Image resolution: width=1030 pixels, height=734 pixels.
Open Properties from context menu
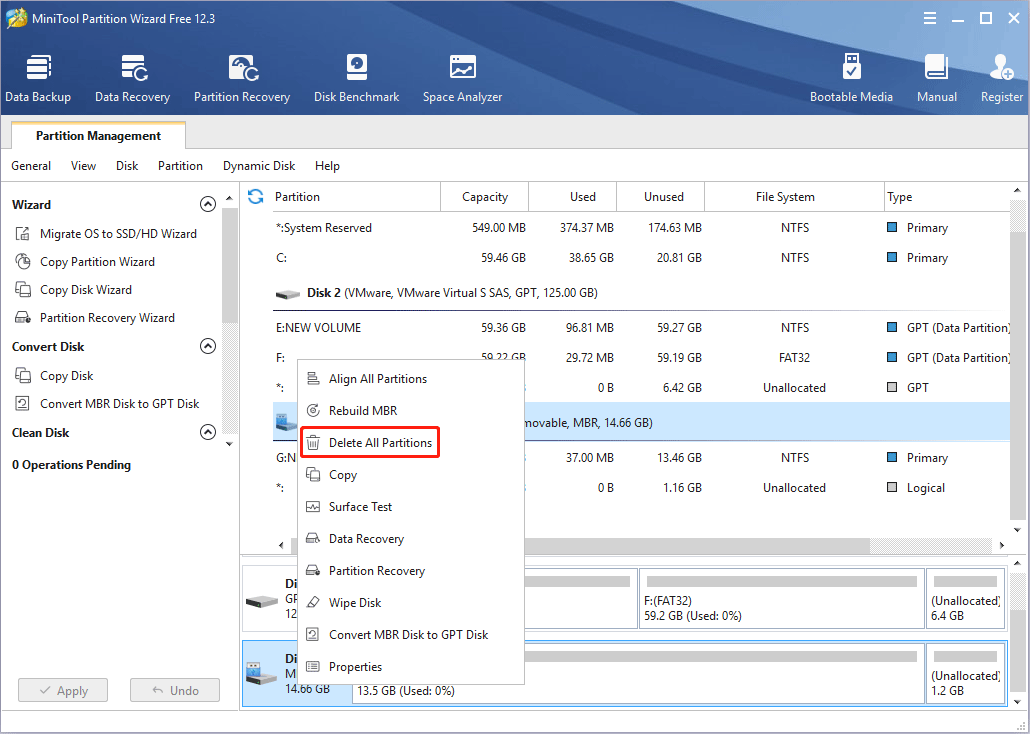(x=411, y=667)
